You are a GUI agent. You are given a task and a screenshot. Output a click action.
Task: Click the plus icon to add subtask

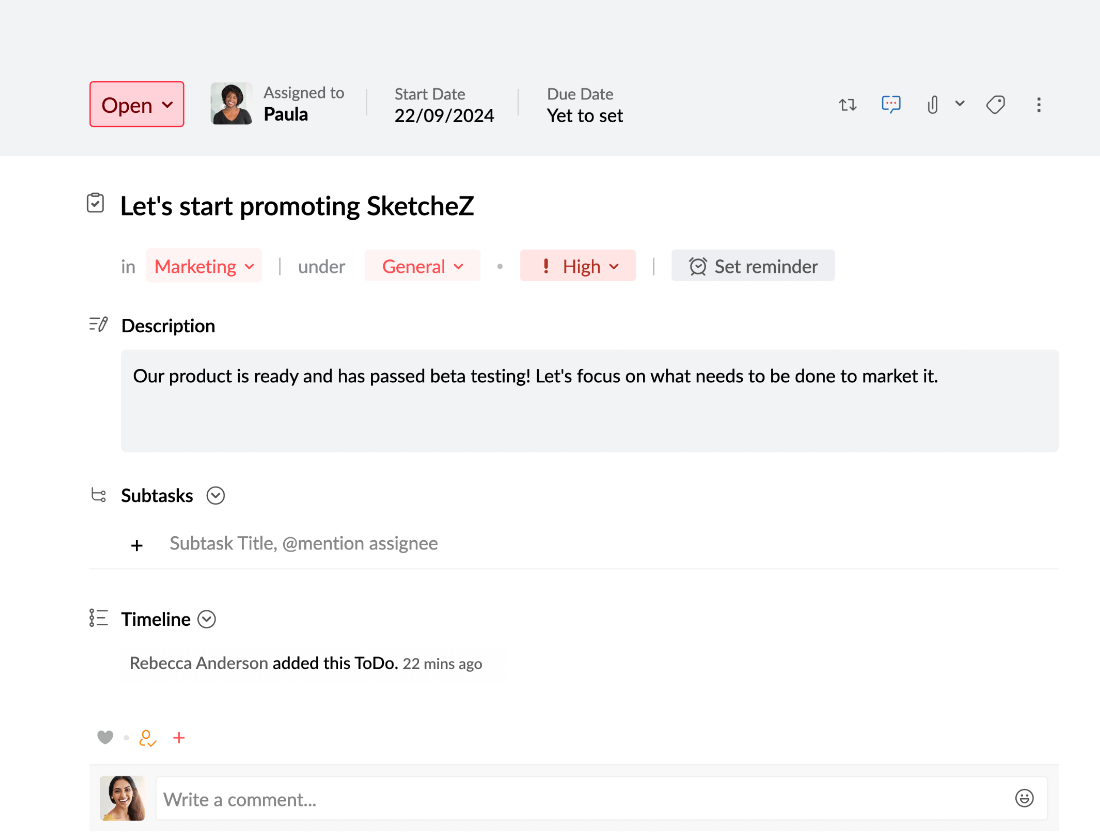point(137,545)
